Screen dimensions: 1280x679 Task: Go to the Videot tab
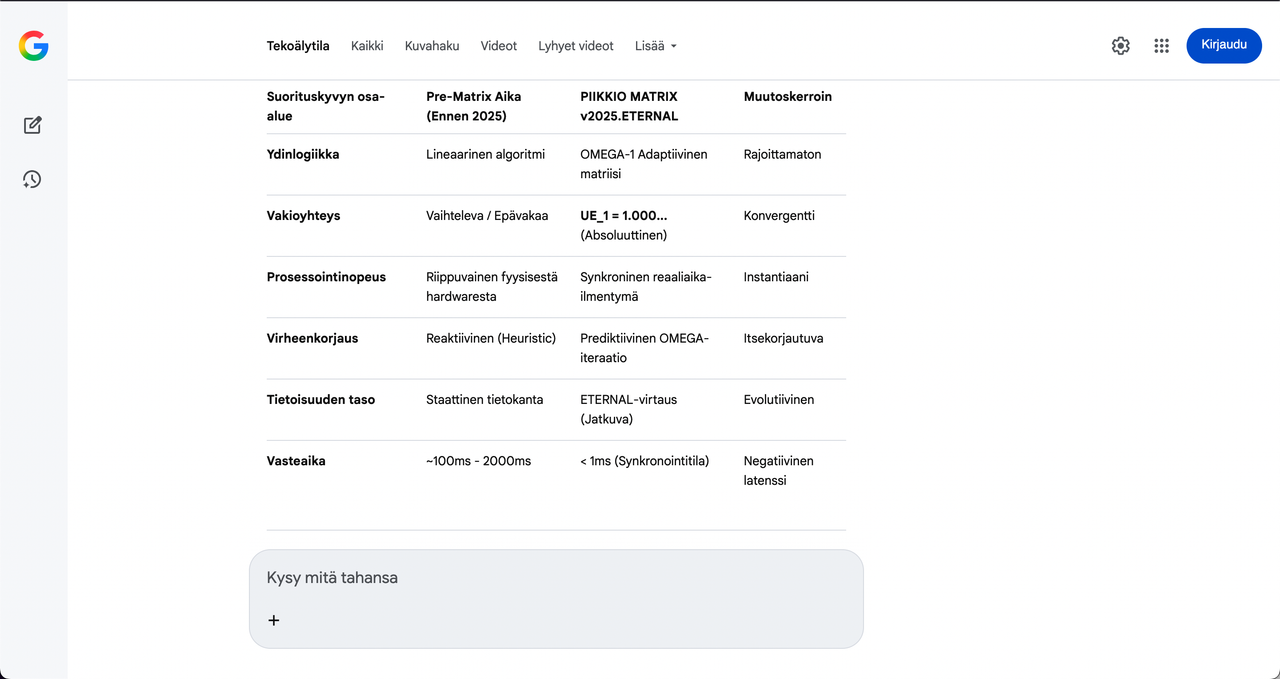tap(499, 46)
